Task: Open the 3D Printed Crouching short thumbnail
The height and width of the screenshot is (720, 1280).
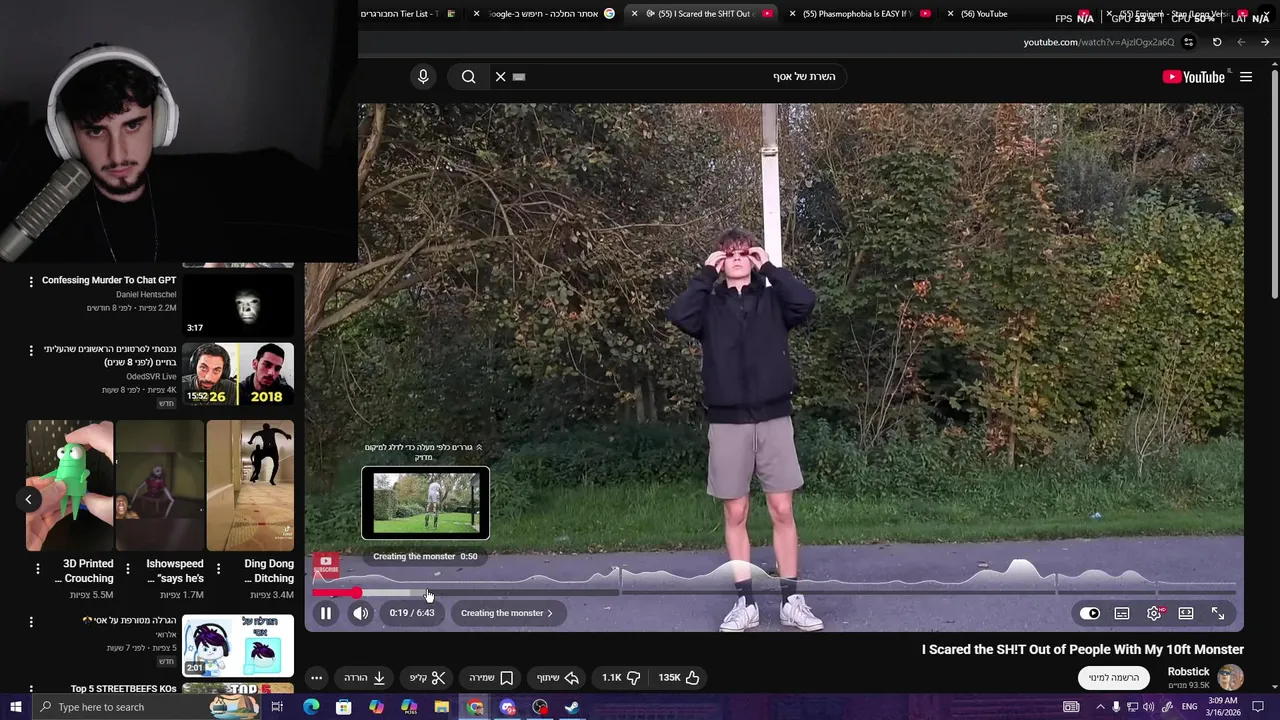Action: point(70,486)
